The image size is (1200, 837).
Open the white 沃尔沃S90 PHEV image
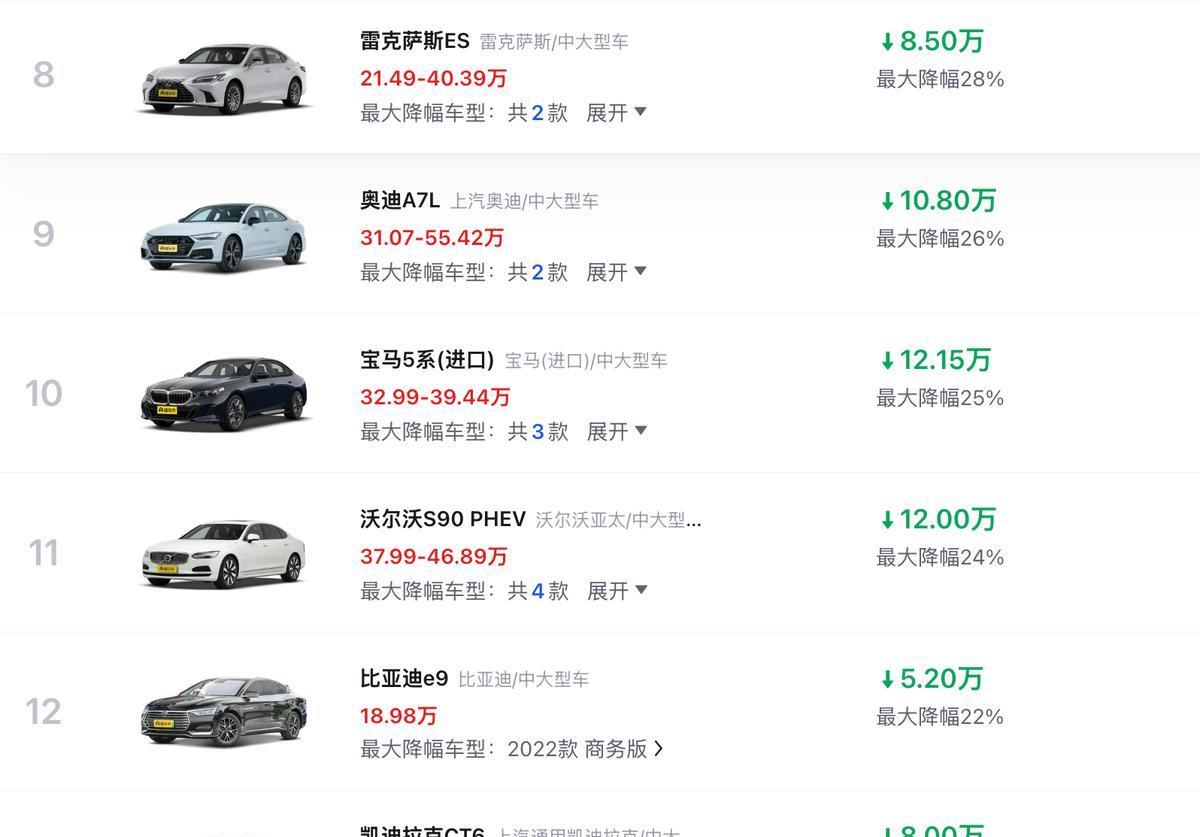[x=223, y=553]
